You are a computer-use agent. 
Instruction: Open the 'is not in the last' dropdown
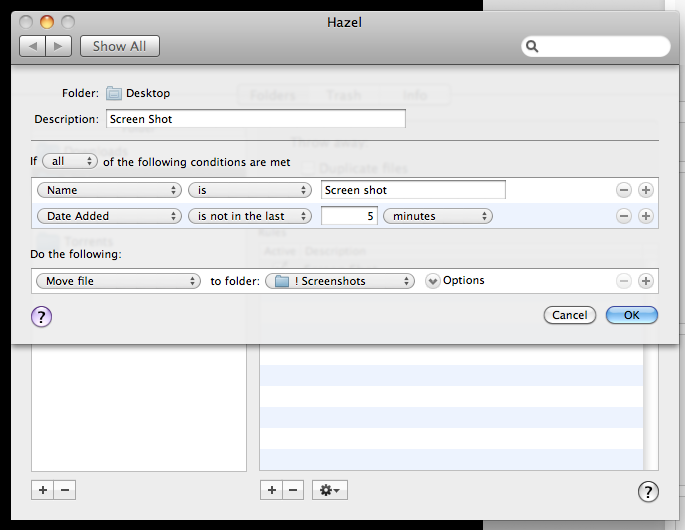249,216
